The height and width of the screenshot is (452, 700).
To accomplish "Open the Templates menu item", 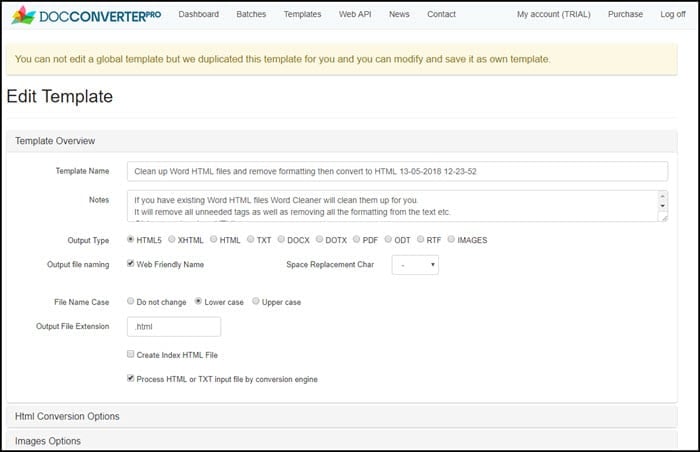I will pyautogui.click(x=302, y=14).
